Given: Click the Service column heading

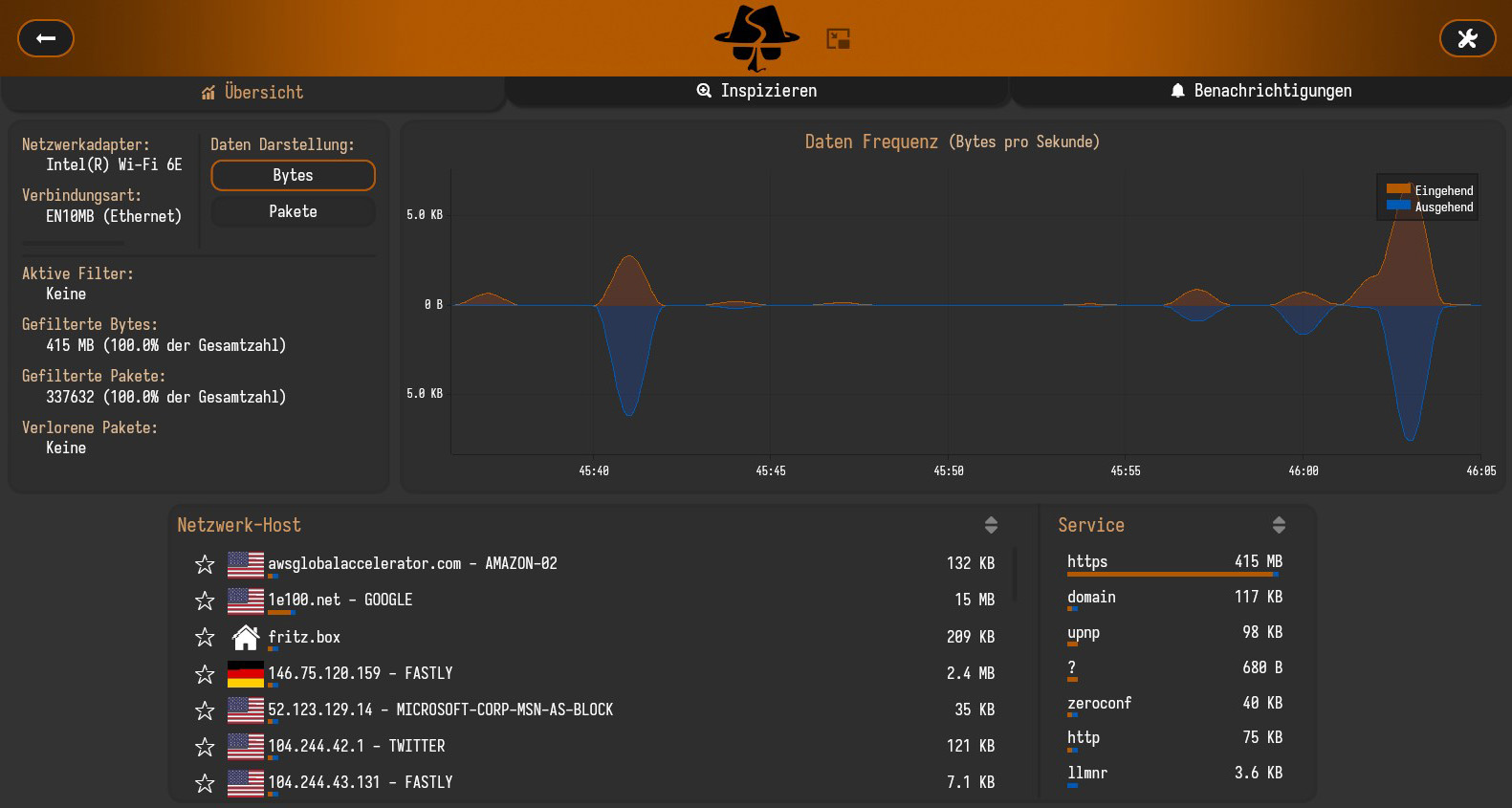Looking at the screenshot, I should pos(1091,525).
